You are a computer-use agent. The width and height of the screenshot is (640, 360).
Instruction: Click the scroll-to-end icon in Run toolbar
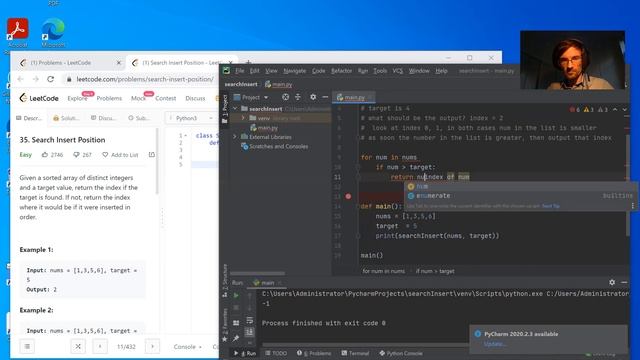coord(249,332)
